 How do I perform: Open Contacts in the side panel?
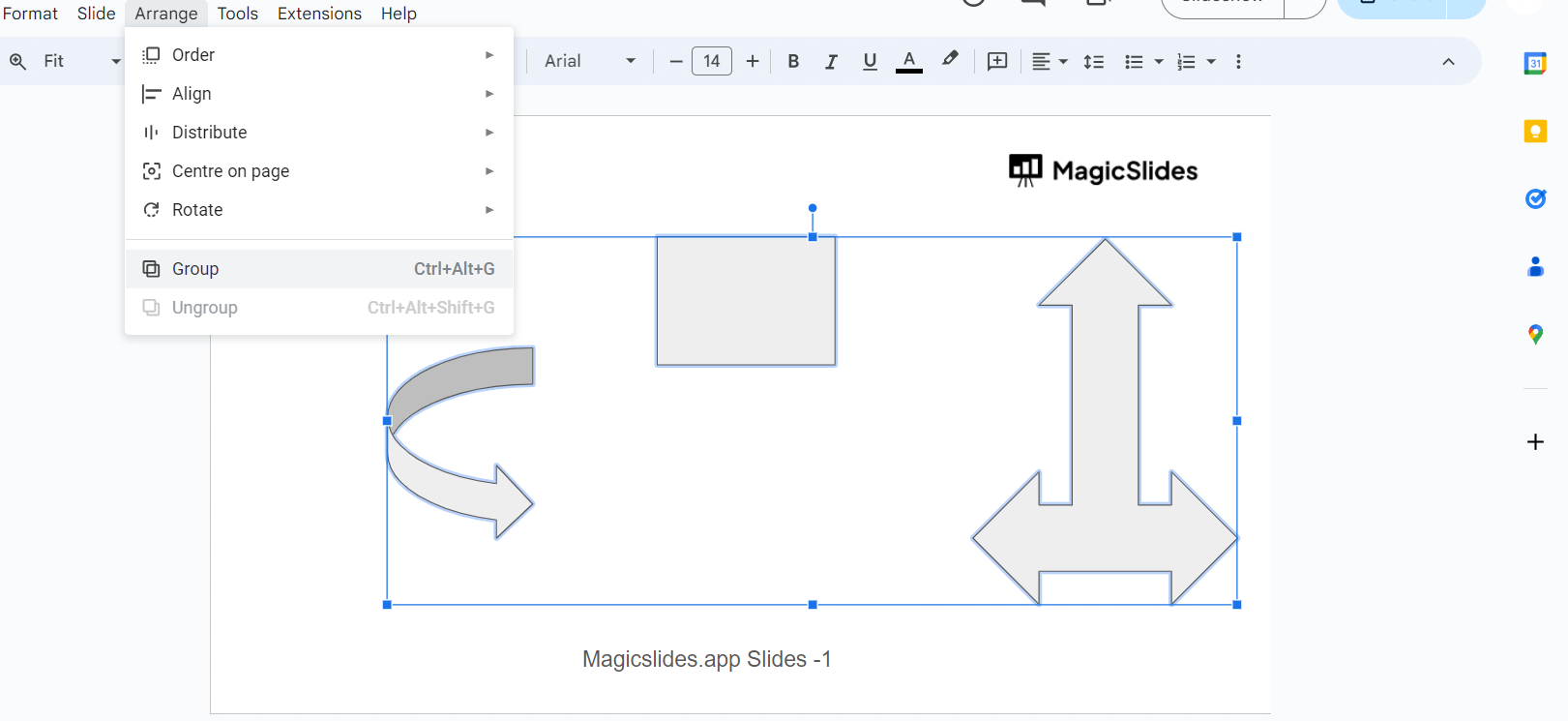[x=1535, y=266]
